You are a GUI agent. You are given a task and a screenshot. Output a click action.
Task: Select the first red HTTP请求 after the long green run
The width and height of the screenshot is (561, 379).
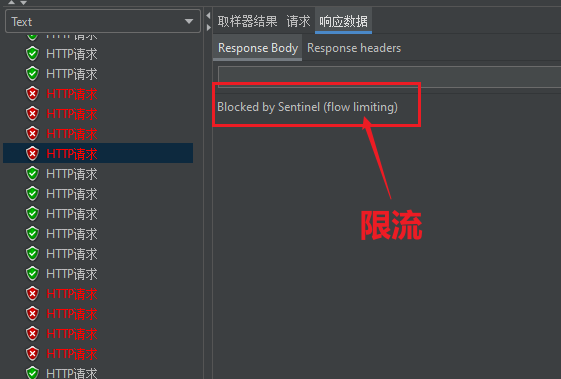click(72, 294)
